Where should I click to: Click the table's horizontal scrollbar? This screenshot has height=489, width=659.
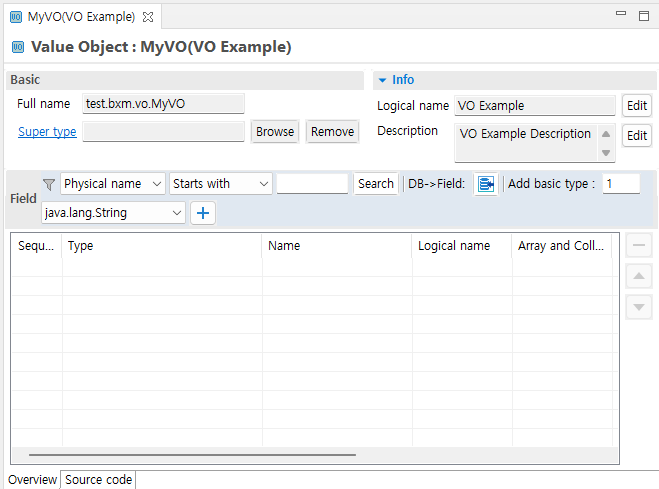coord(192,455)
